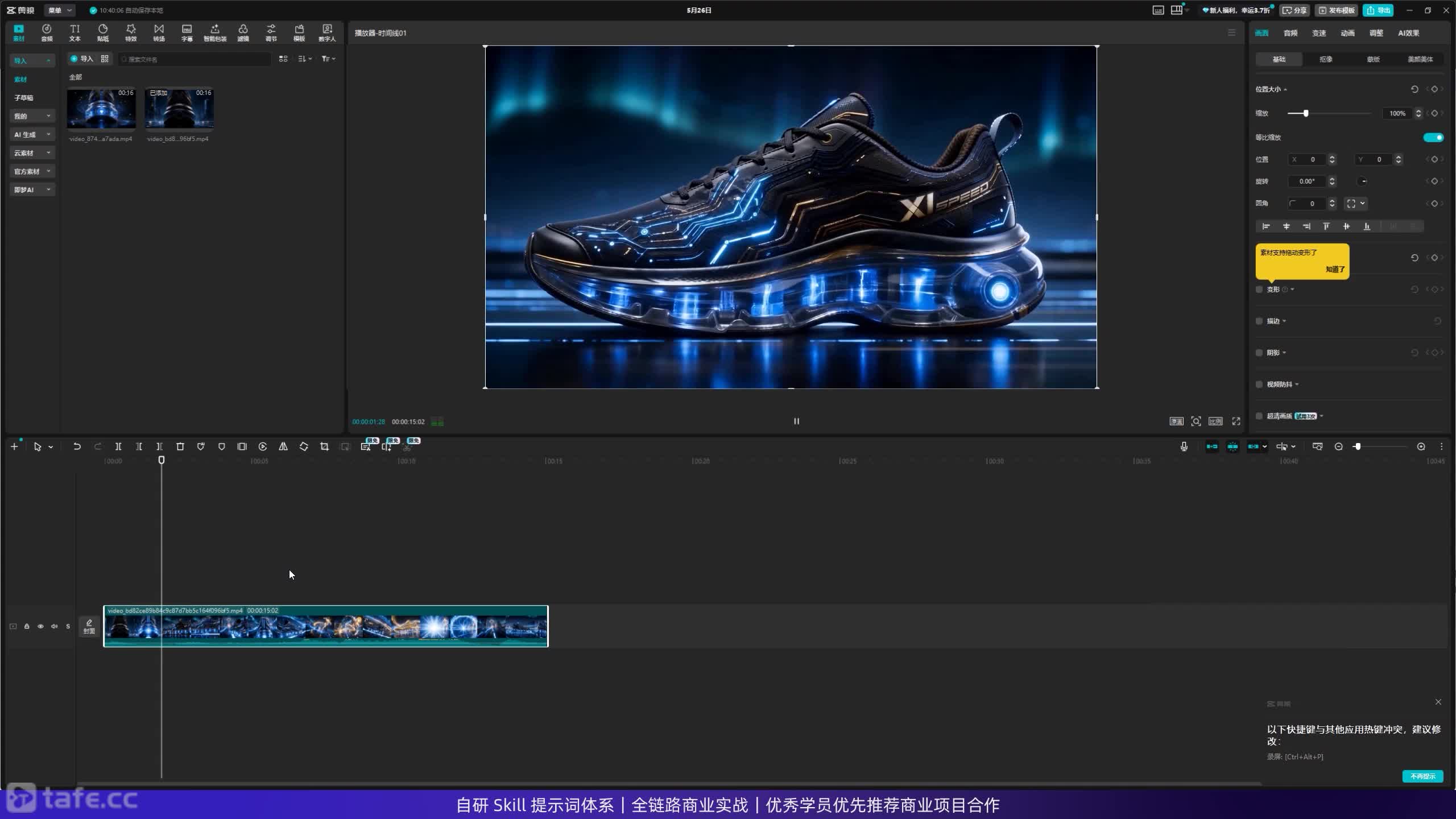Click the rotate icon in timeline toolbar
The image size is (1456, 819).
tap(304, 446)
